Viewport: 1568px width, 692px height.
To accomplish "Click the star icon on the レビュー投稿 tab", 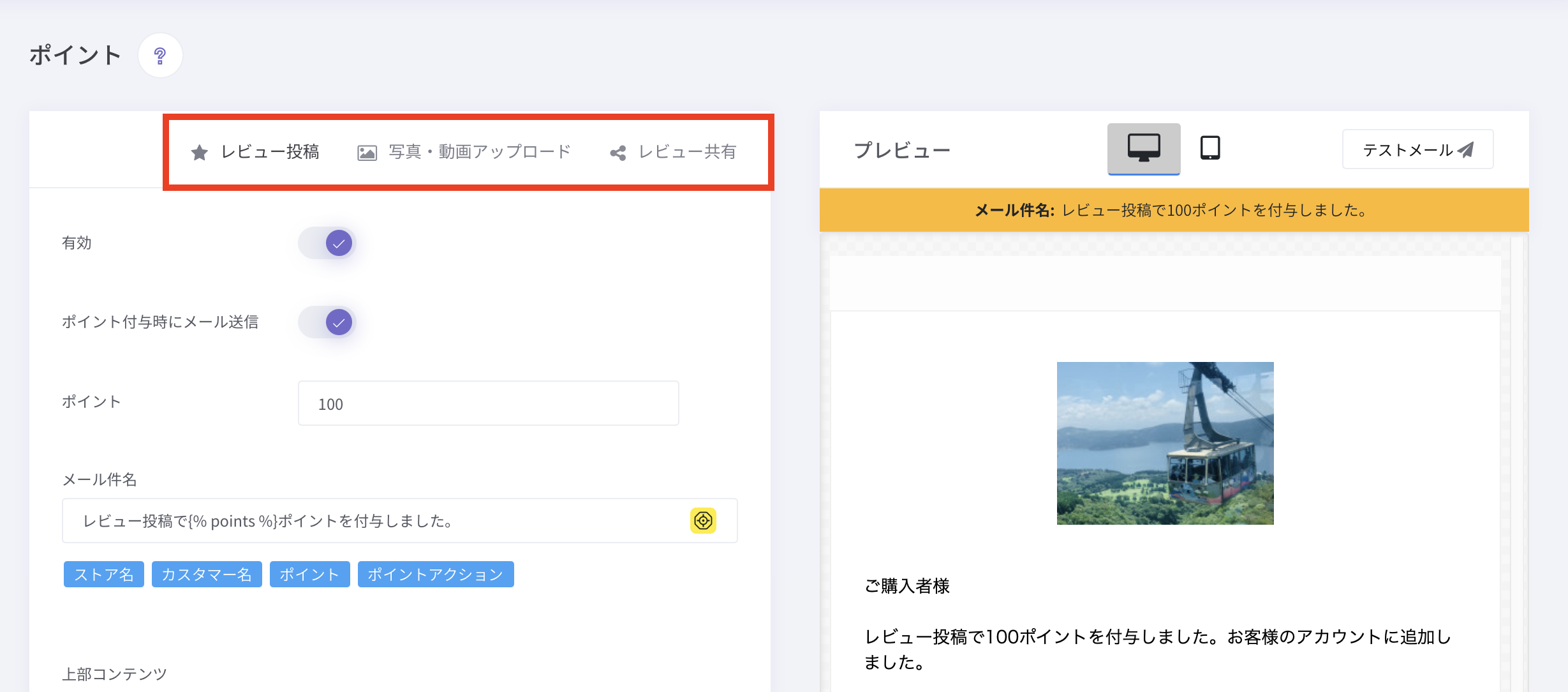I will click(199, 153).
